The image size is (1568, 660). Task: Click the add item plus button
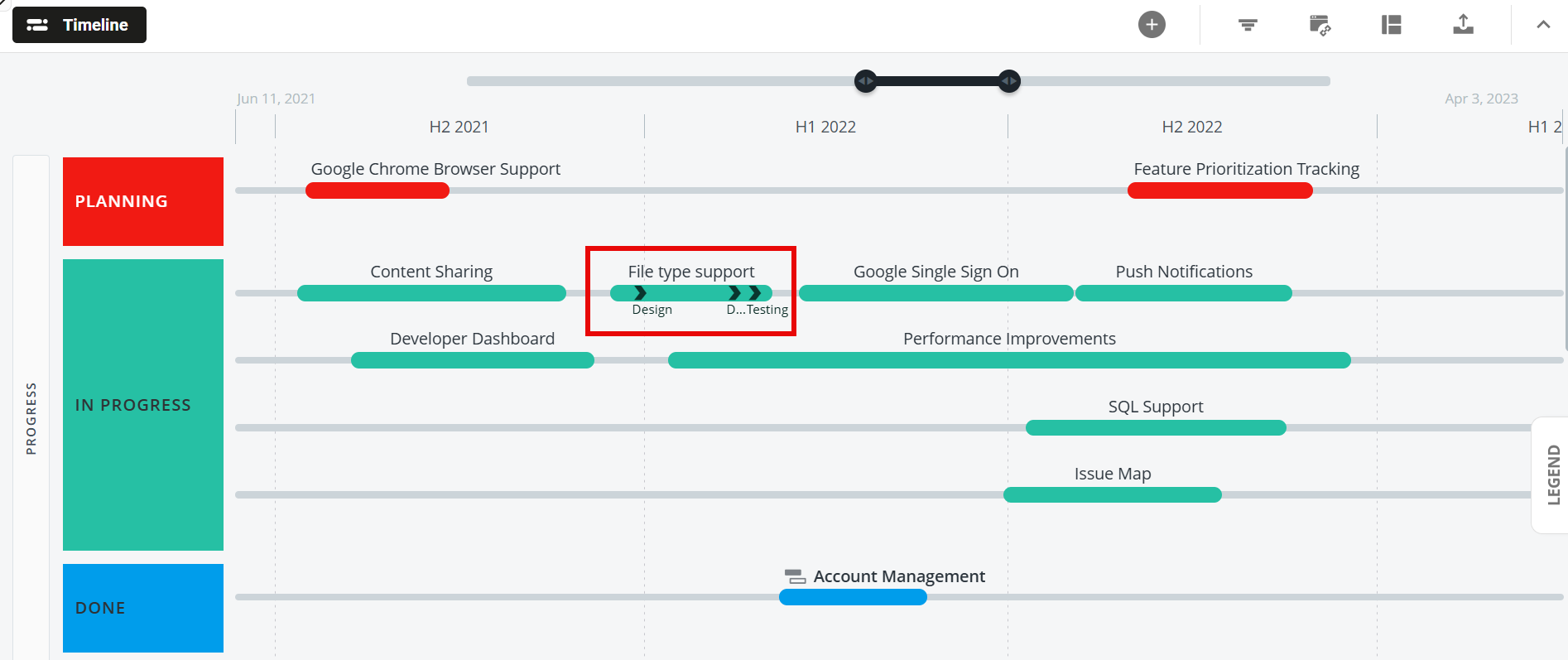click(1152, 25)
